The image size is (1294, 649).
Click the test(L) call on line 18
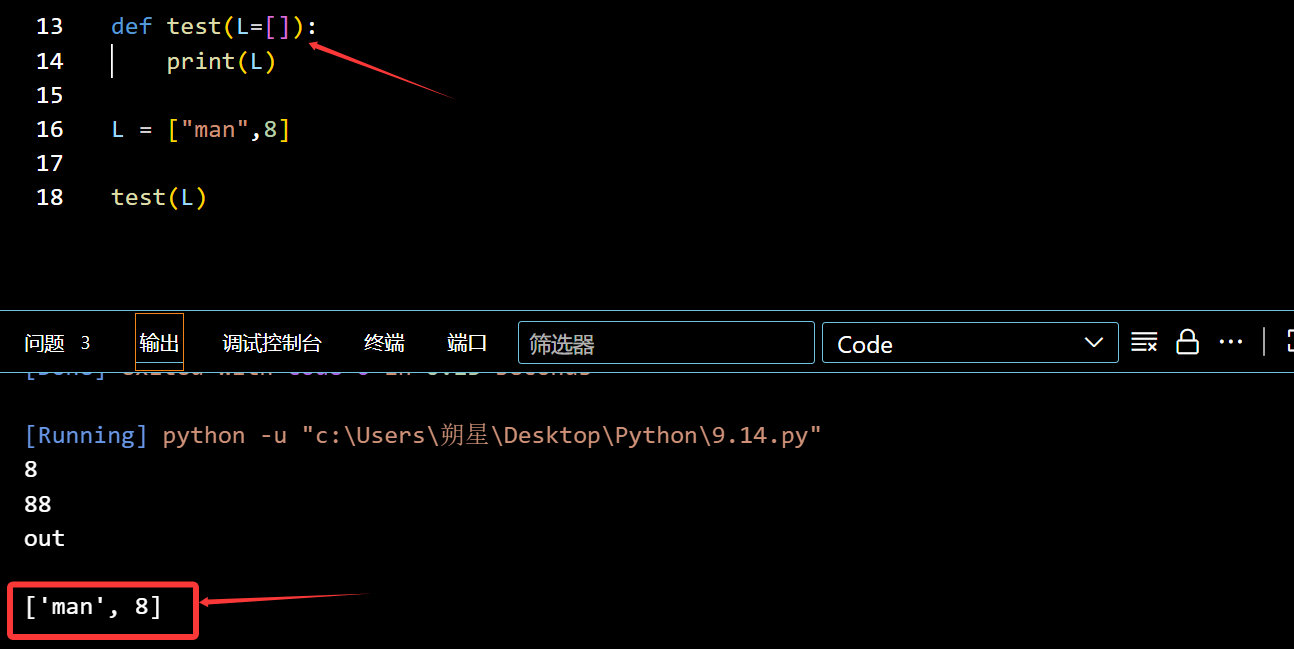tap(158, 196)
